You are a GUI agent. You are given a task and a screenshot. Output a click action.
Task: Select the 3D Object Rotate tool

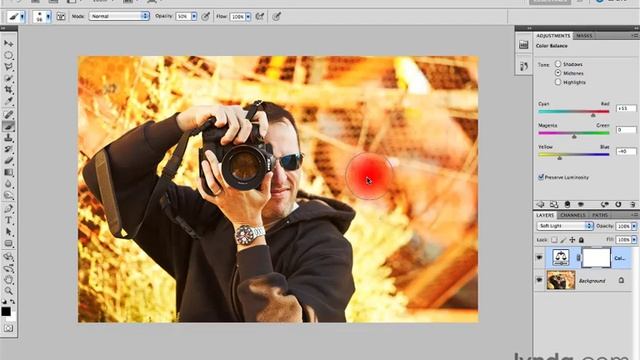9,257
